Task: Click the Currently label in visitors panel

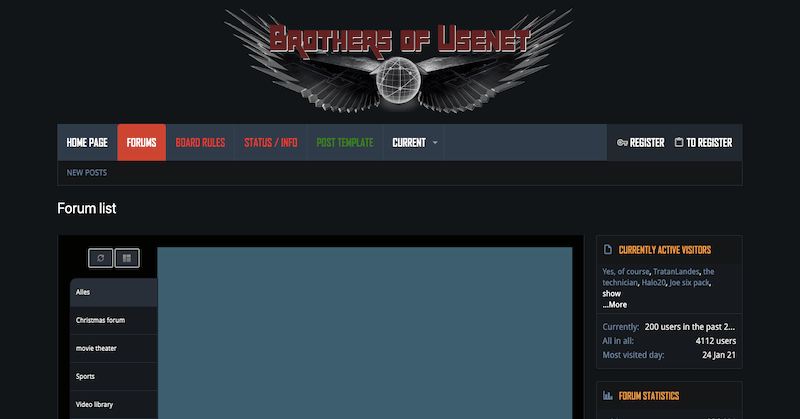Action: pyautogui.click(x=620, y=327)
